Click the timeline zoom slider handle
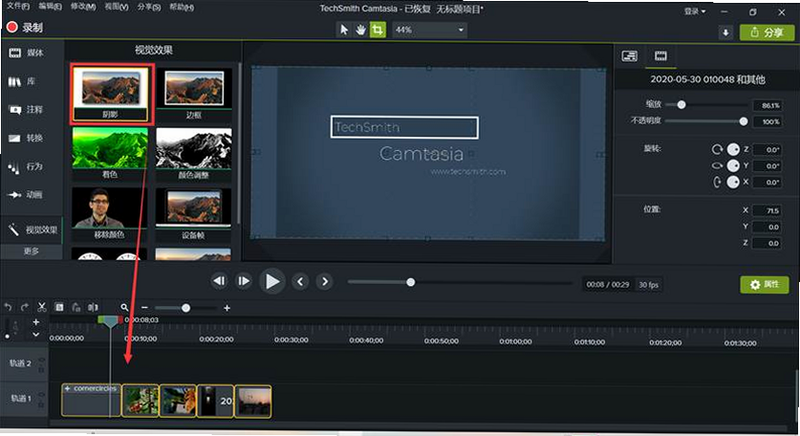800x436 pixels. 186,308
